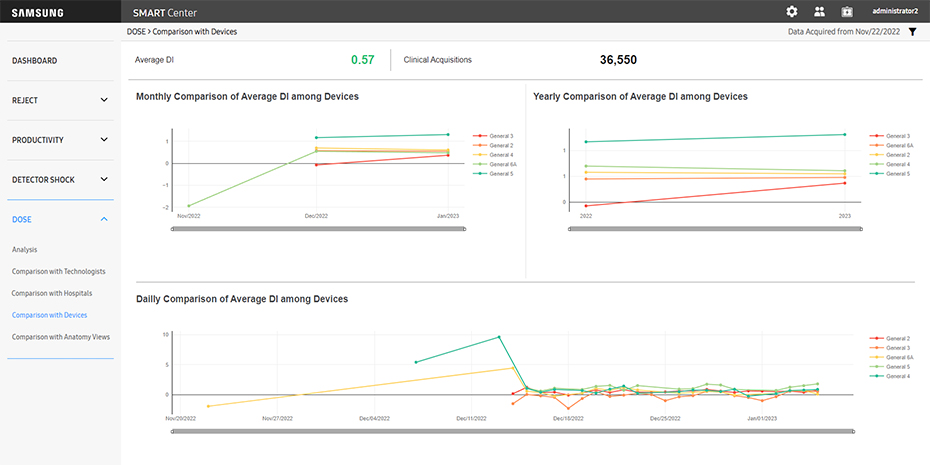Viewport: 930px width, 465px height.
Task: Go to Comparison with Anatomy Views
Action: coord(60,337)
